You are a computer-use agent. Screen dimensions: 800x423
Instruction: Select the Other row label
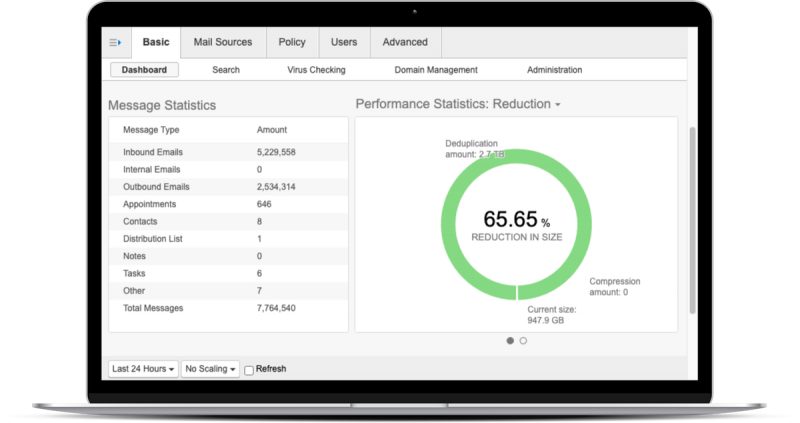pyautogui.click(x=134, y=291)
